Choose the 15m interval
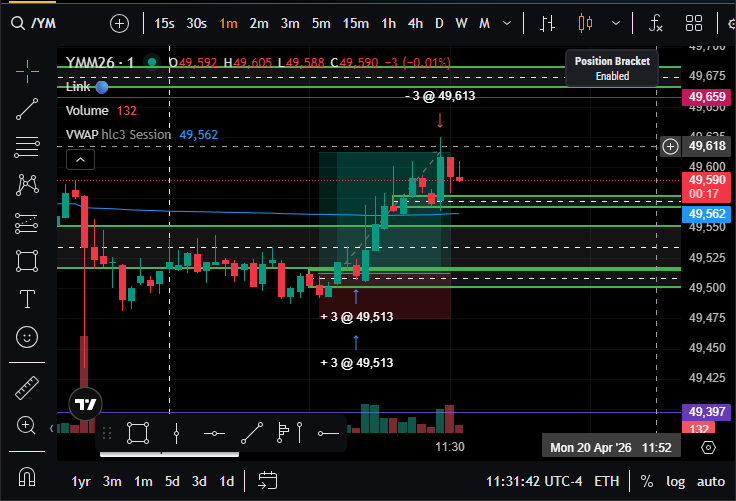Screen dimensions: 736x501 [355, 23]
